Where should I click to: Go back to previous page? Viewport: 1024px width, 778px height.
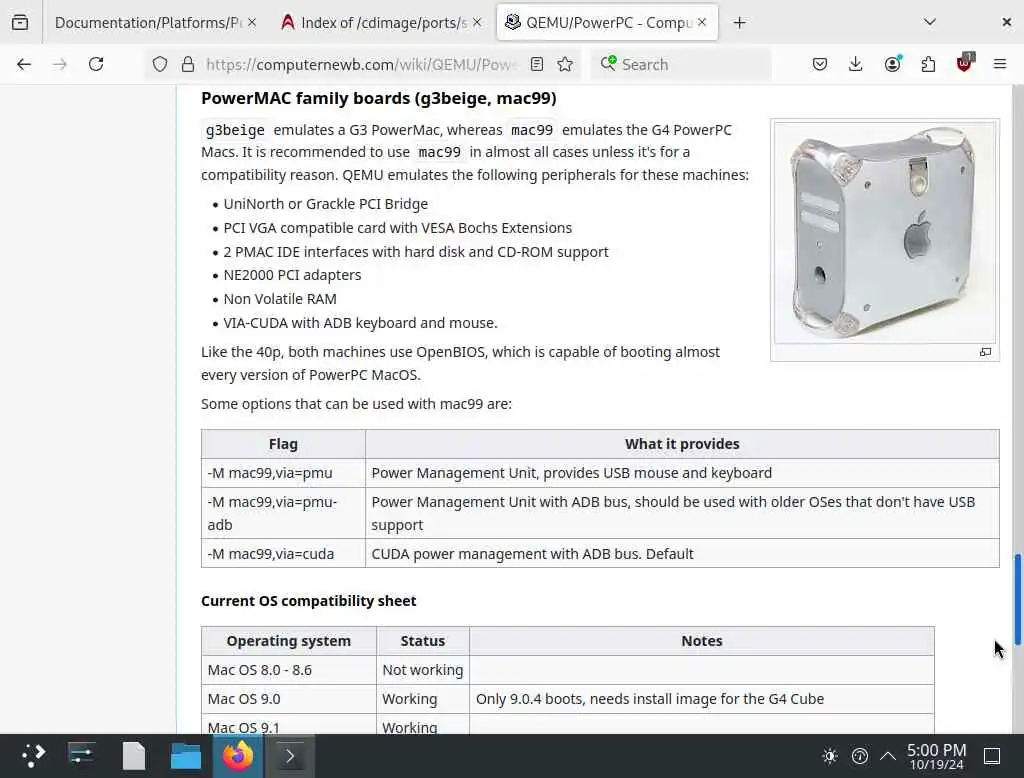click(24, 64)
